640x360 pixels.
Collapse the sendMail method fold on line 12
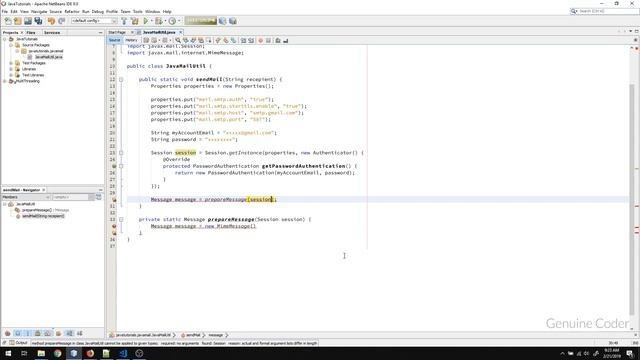[121, 80]
